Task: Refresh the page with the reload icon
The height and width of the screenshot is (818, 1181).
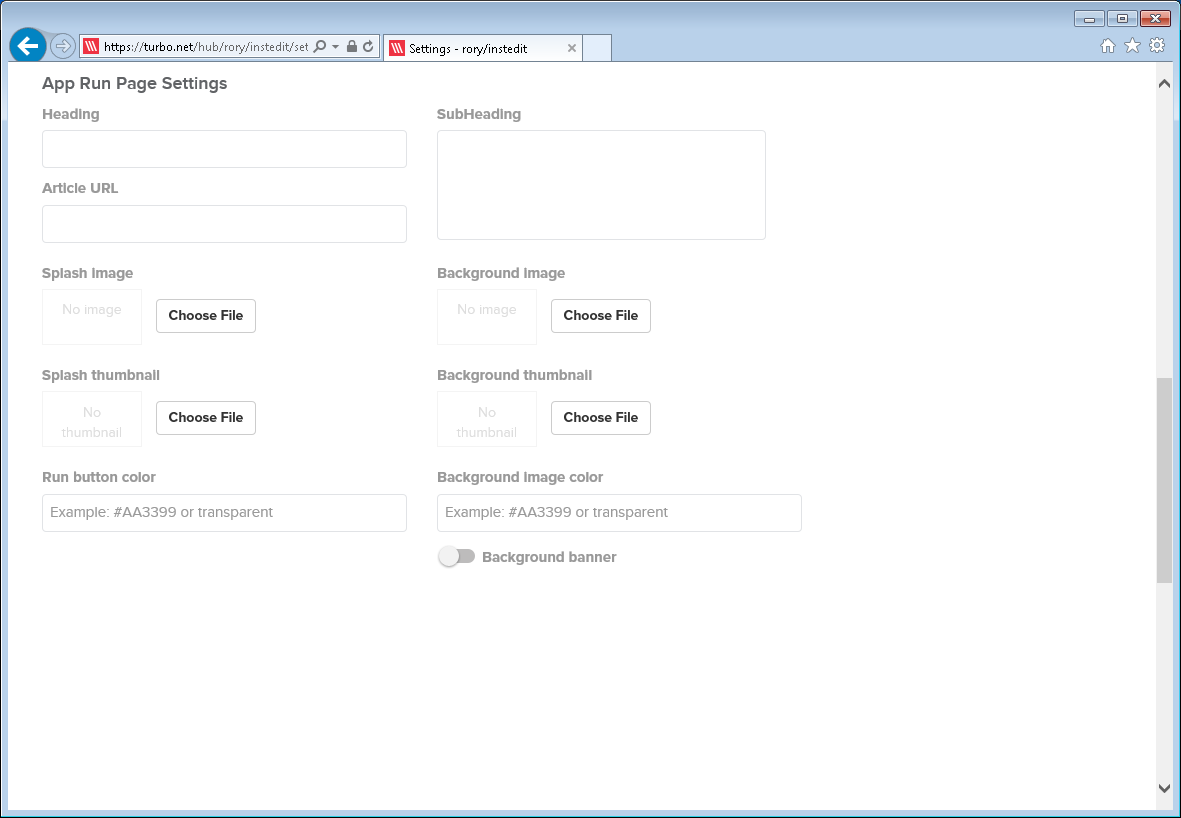Action: click(368, 47)
